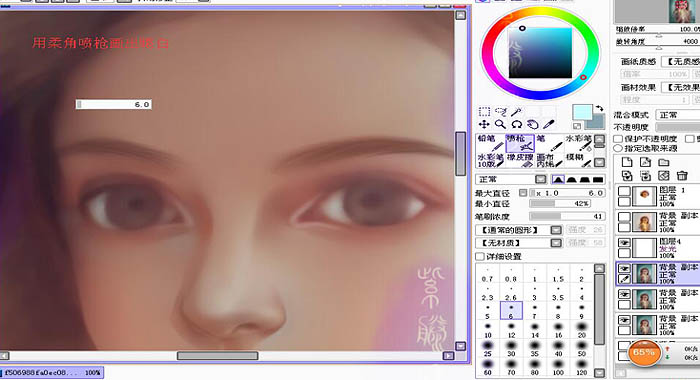Screen dimensions: 700x380
Task: Create a new linework layer
Action: [x=646, y=162]
